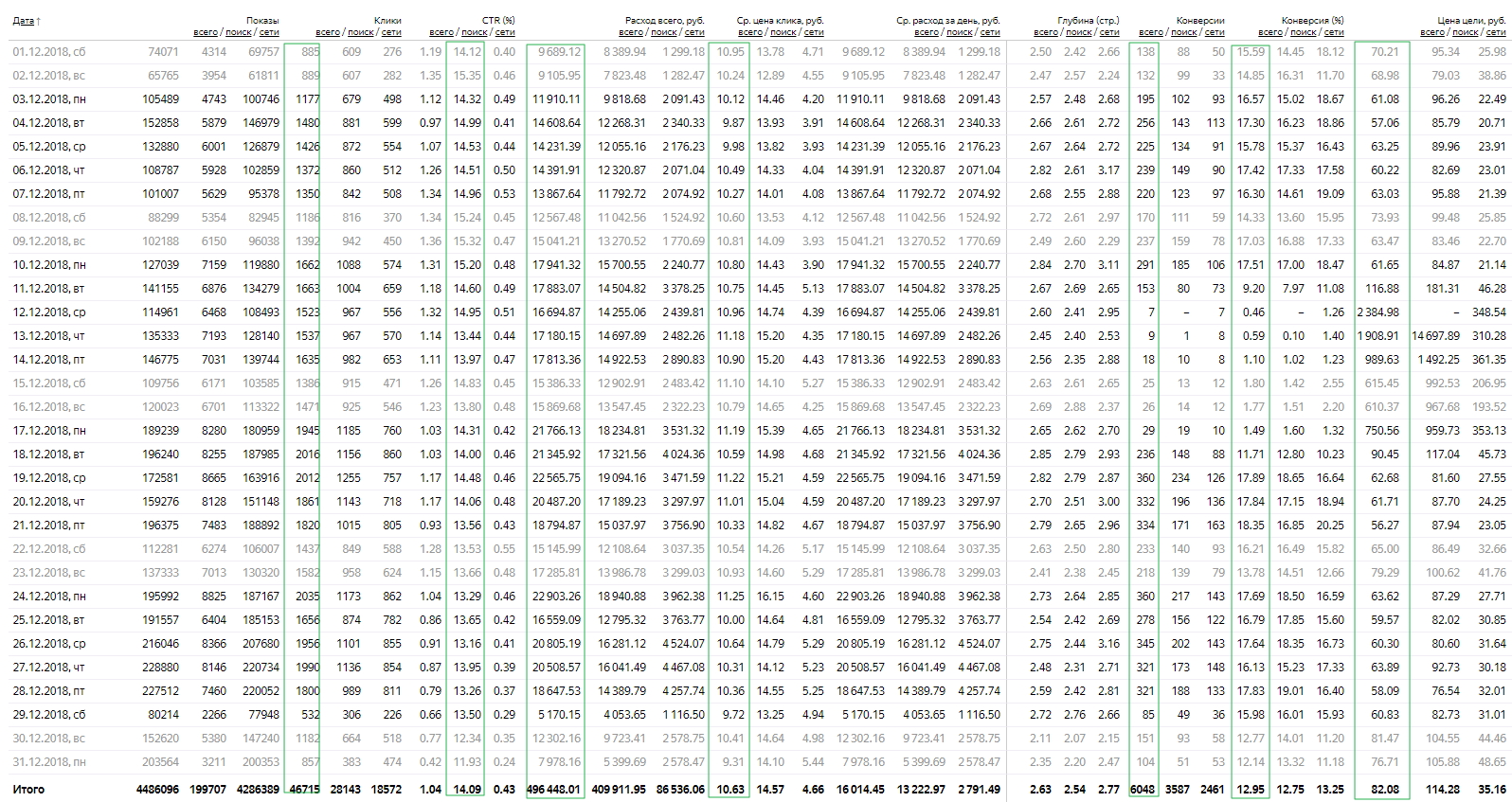Sort by 'поиск' under Конверсии header
Image resolution: width=1512 pixels, height=802 pixels.
[x=1184, y=32]
